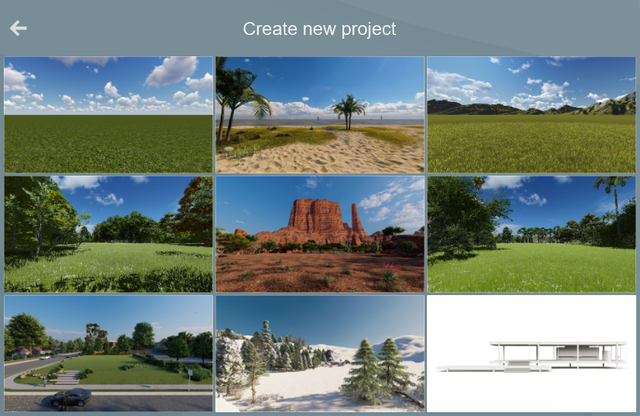Click the snow-covered pine tree in foreground
This screenshot has height=416, width=640.
[368, 372]
